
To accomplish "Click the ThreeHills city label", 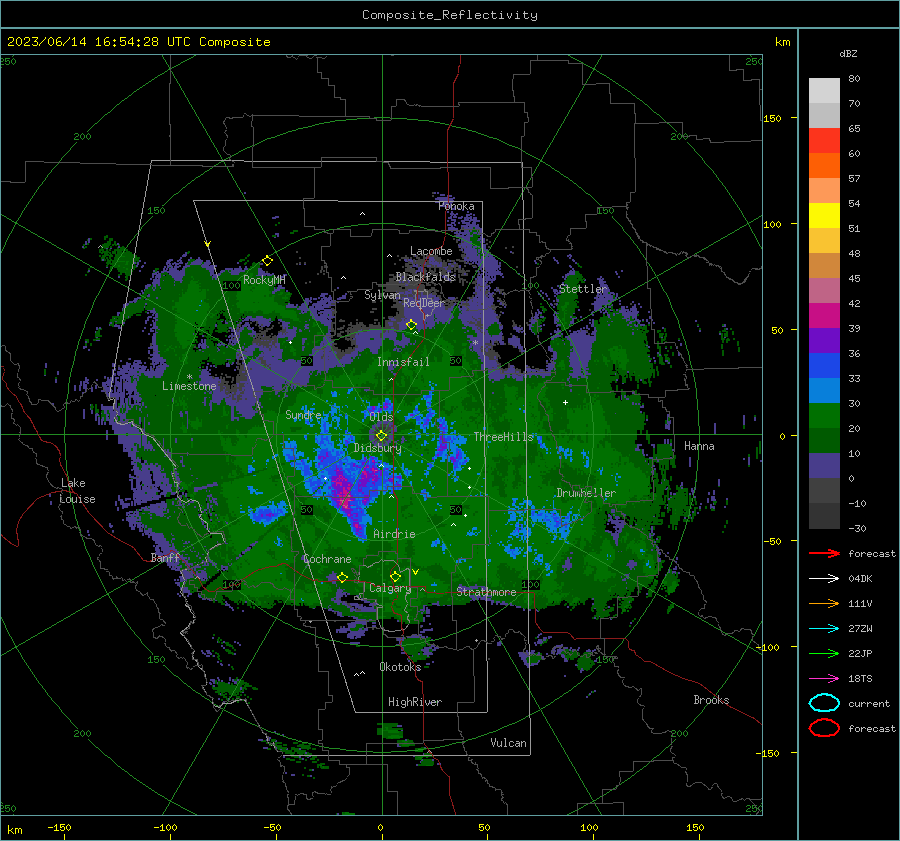I will tap(503, 437).
